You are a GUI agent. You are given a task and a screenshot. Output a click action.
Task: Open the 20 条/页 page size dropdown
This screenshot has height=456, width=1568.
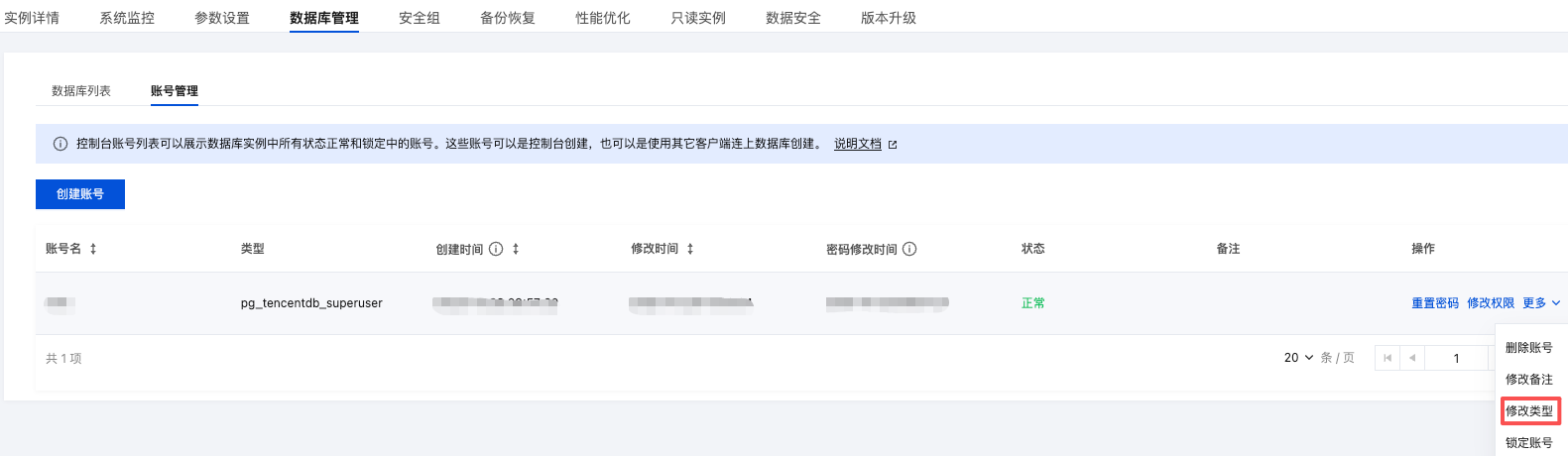click(x=1298, y=358)
